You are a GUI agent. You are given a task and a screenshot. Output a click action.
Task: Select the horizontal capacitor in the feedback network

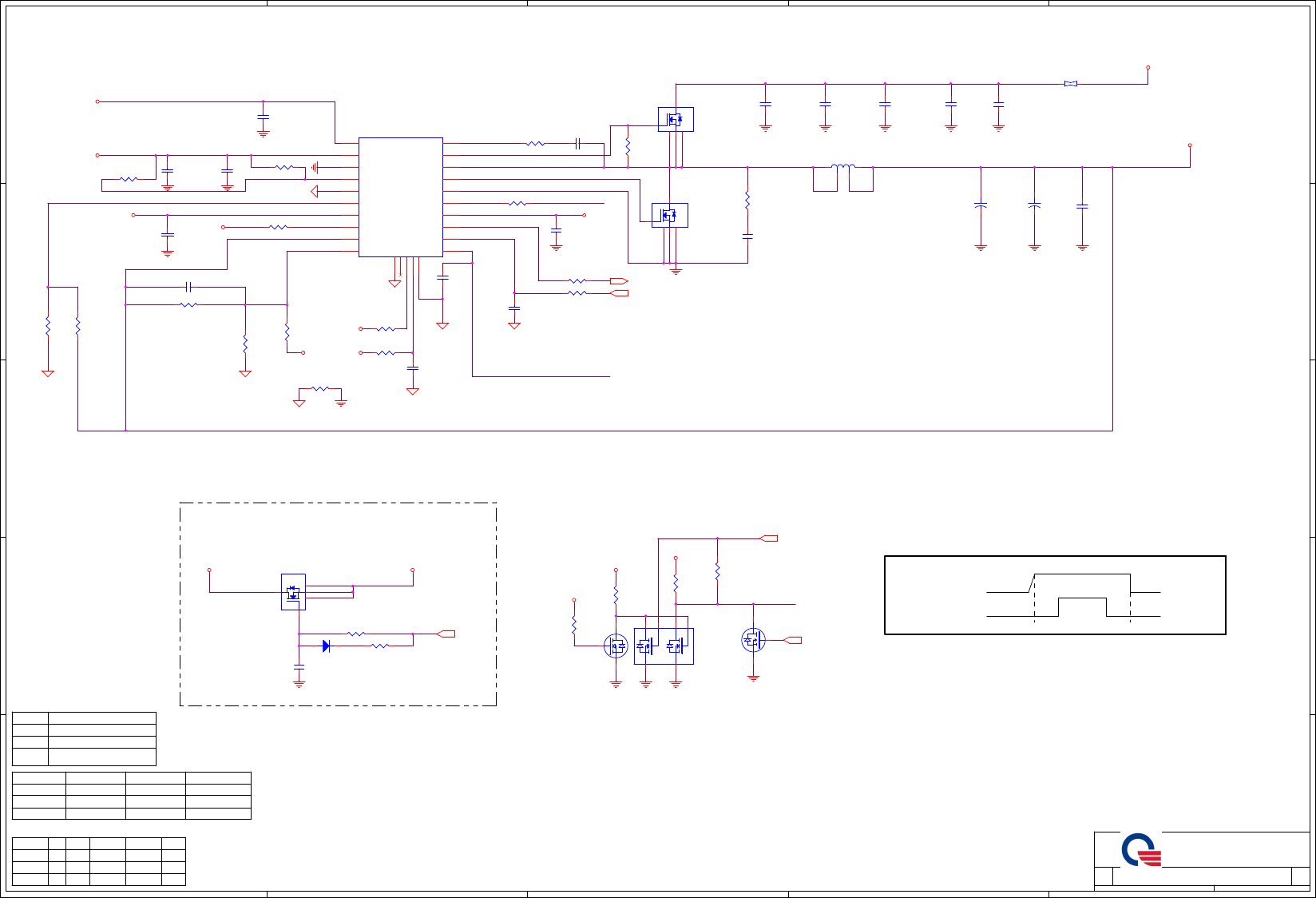click(189, 286)
